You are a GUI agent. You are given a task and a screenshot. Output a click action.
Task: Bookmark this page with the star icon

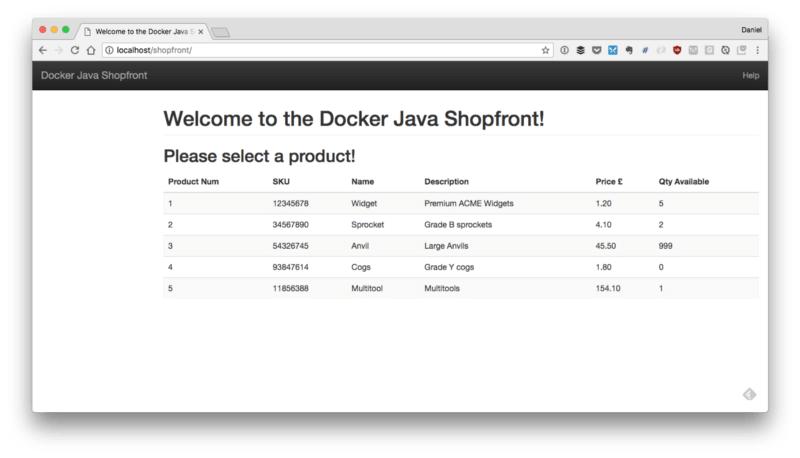point(545,50)
